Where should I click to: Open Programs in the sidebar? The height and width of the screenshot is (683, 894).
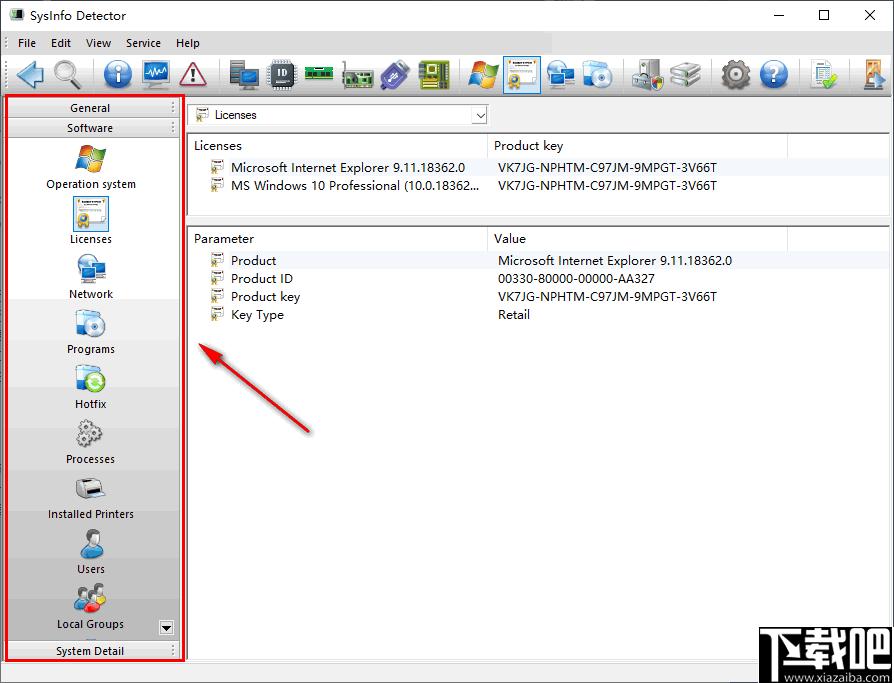[91, 332]
